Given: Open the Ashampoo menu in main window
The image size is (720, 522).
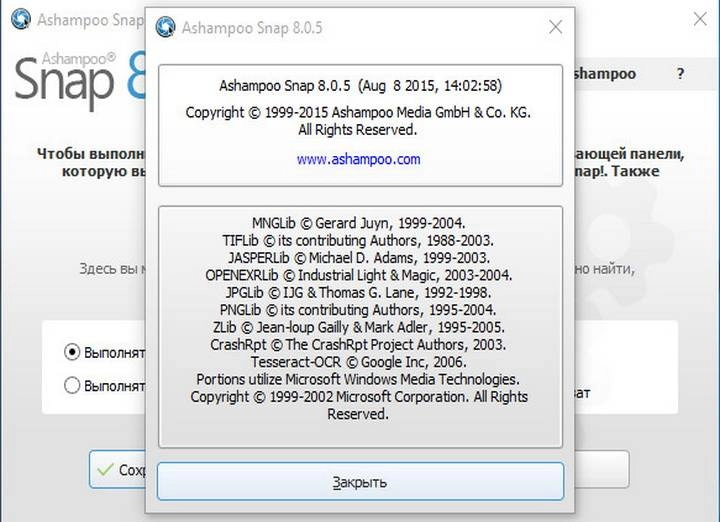Looking at the screenshot, I should tap(605, 73).
